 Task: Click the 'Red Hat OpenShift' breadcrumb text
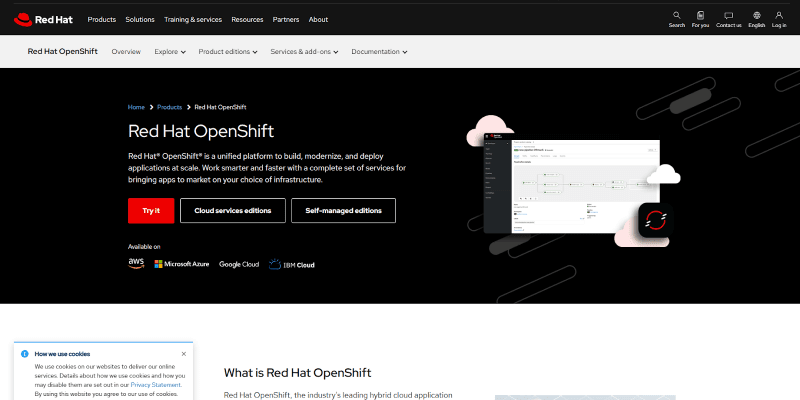coord(220,107)
